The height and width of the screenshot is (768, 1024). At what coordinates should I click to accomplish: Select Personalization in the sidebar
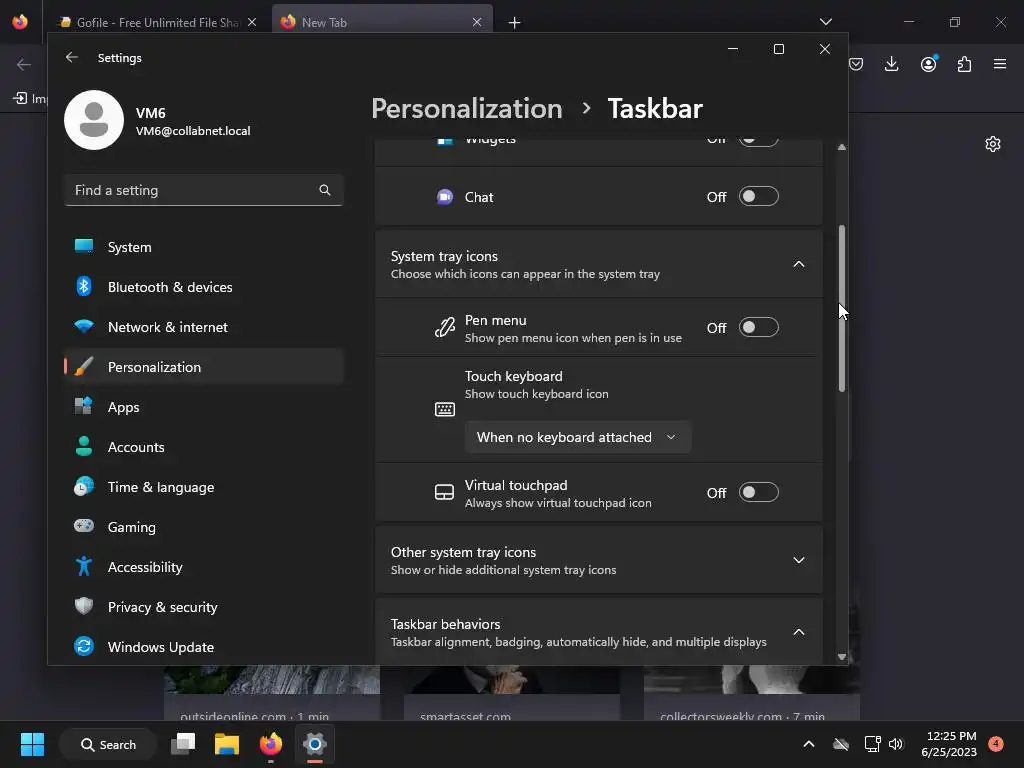[x=204, y=366]
